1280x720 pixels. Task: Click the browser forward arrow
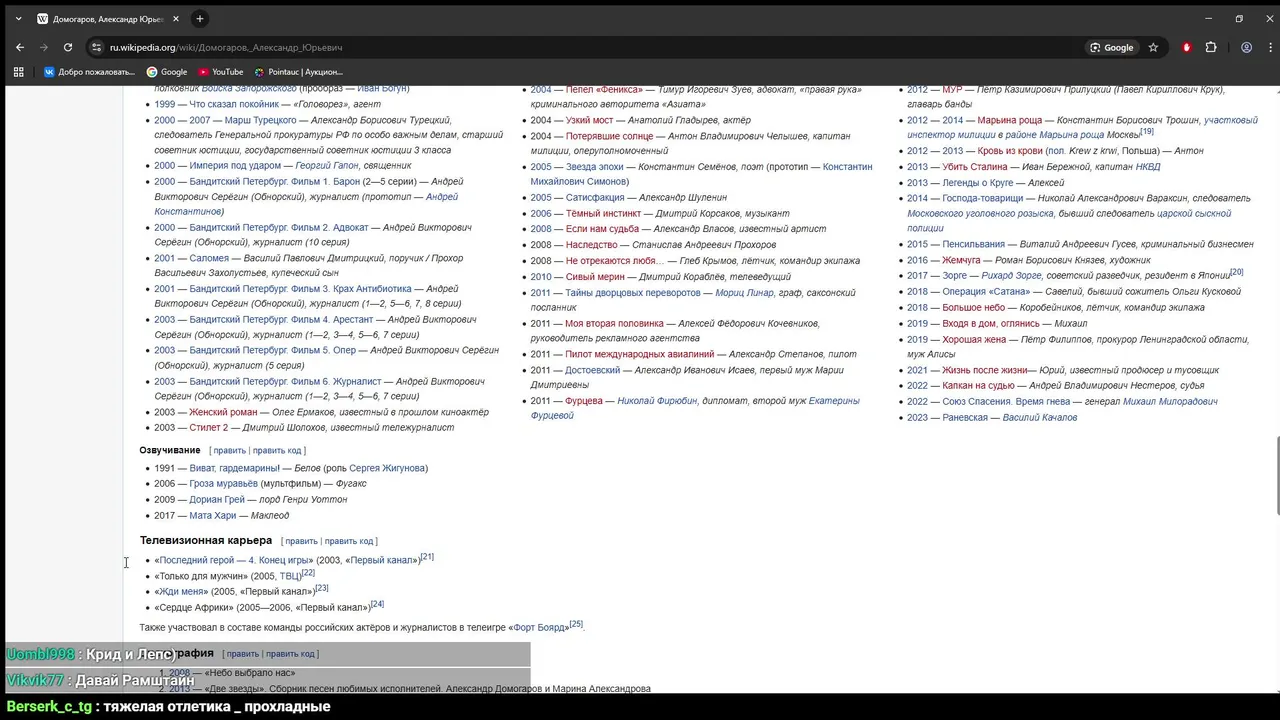tap(44, 47)
